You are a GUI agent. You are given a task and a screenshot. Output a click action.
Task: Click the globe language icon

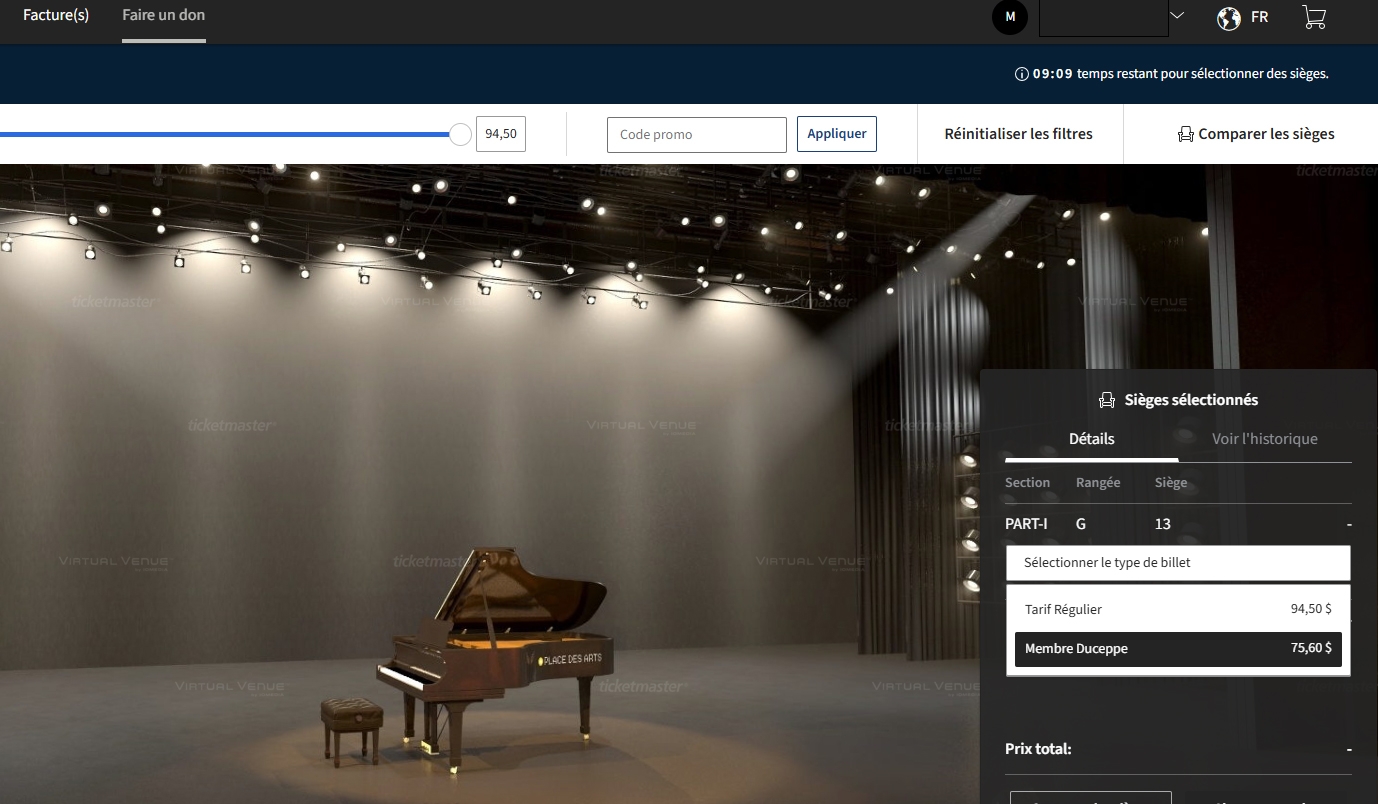[1229, 18]
